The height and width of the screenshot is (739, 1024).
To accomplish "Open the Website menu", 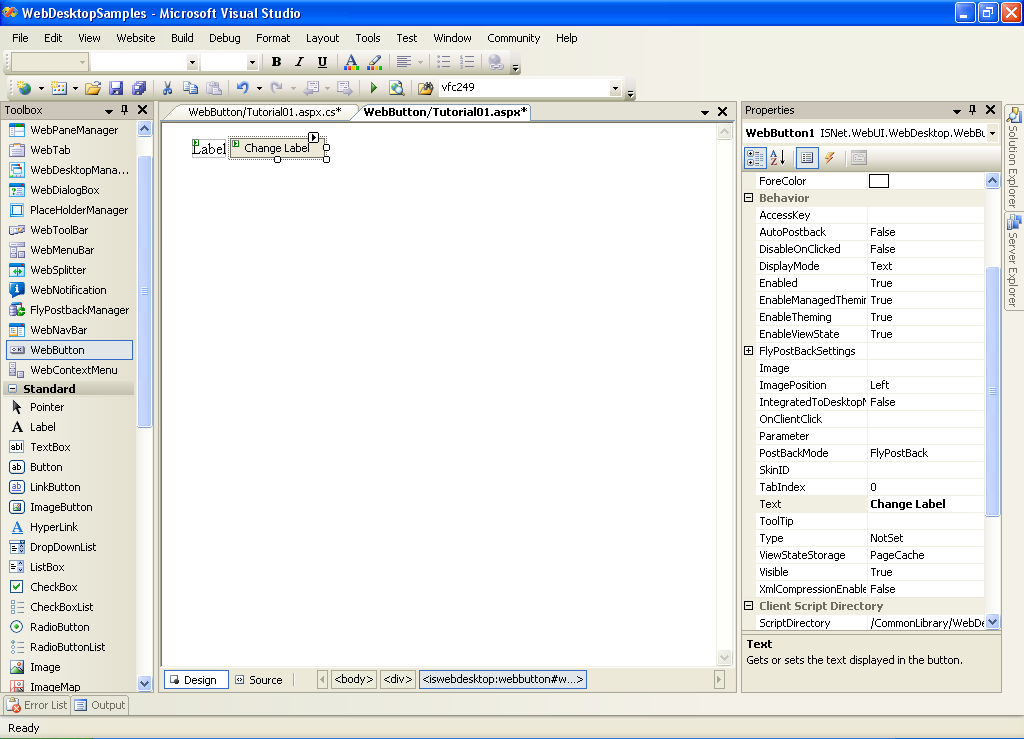I will point(136,38).
